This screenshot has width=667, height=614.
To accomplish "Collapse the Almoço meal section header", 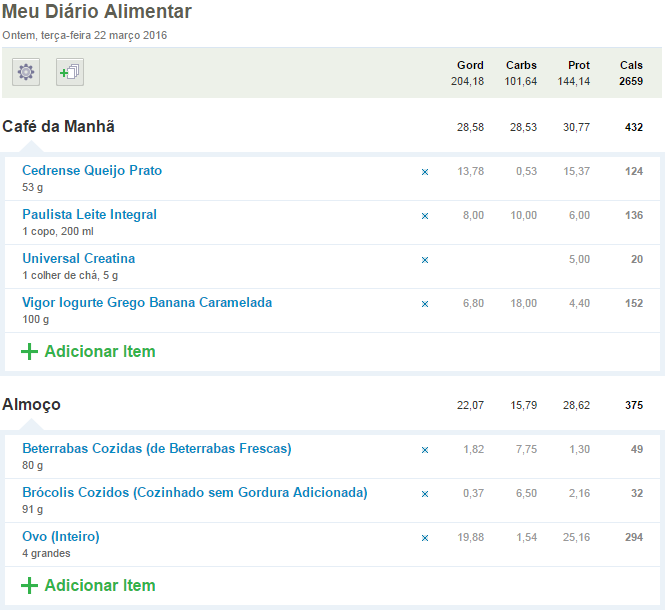I will (x=32, y=405).
